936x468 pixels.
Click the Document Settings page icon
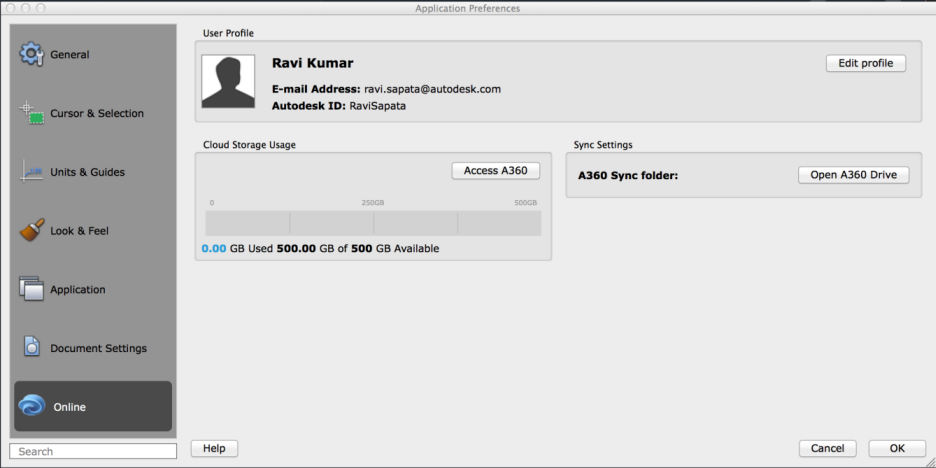32,347
